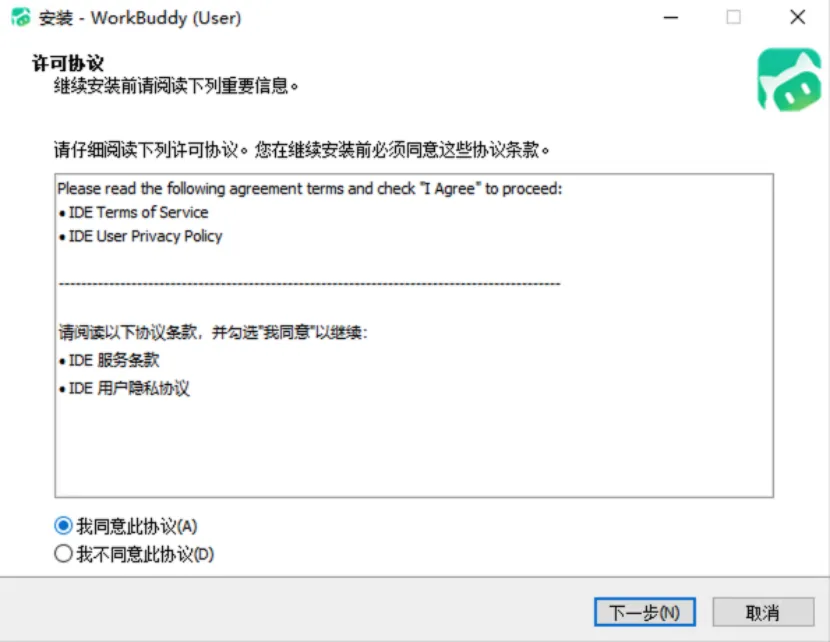830x642 pixels.
Task: Click the "IDE User Privacy Policy" line
Action: tap(146, 236)
